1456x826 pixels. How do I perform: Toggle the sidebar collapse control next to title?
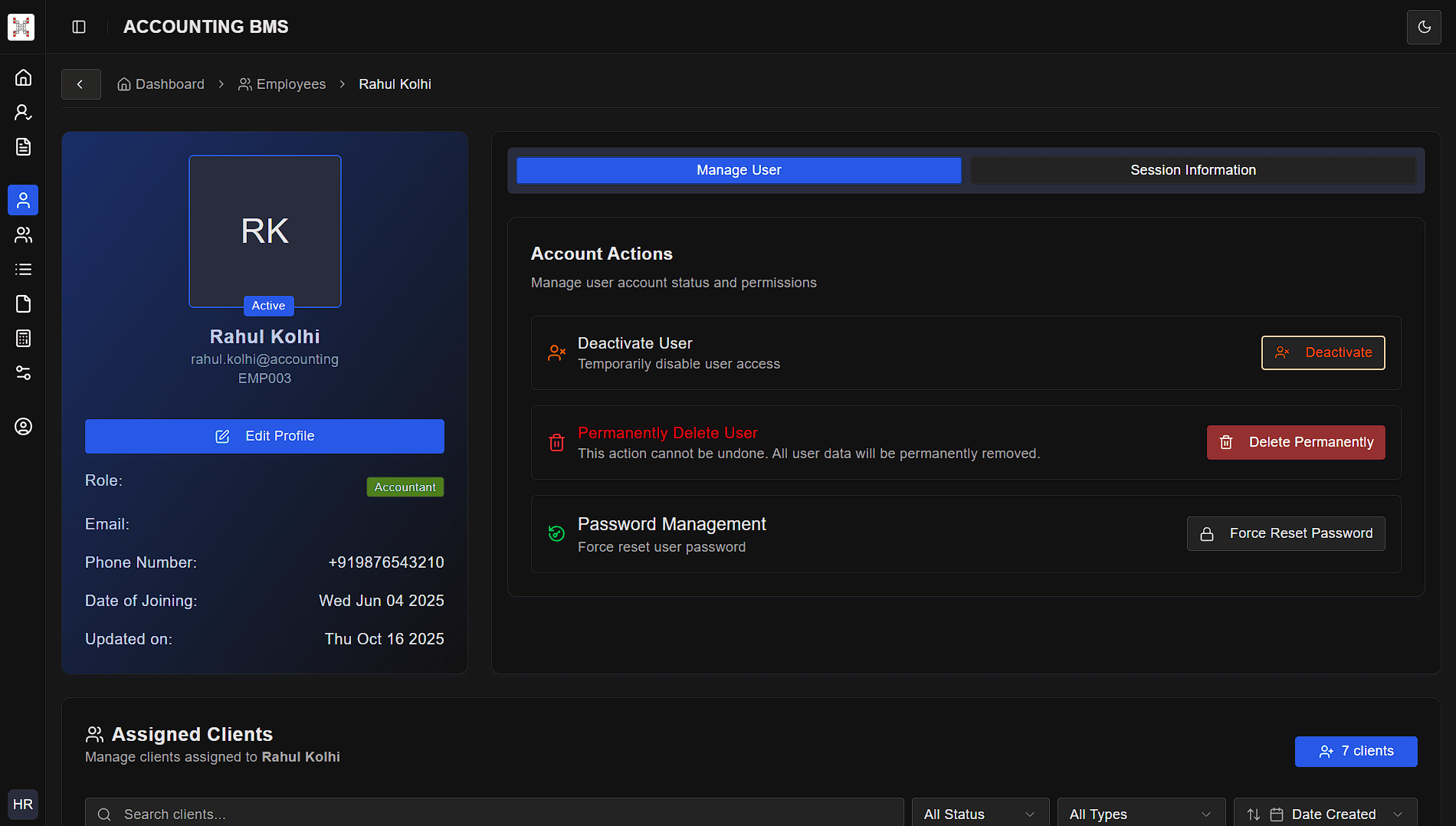[x=79, y=27]
